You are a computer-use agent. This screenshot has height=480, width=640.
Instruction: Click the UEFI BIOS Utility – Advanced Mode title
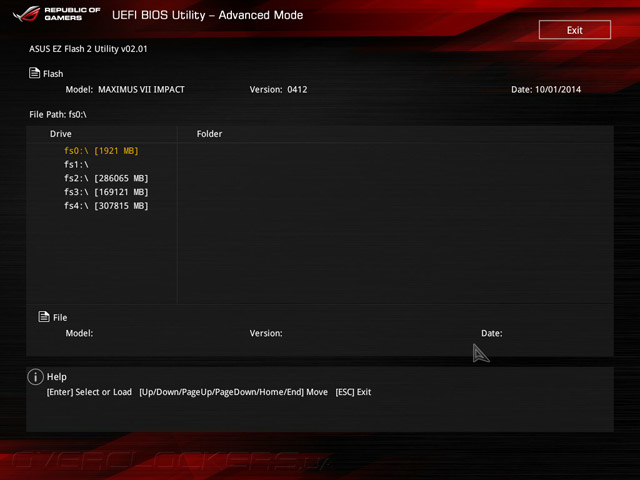click(207, 15)
